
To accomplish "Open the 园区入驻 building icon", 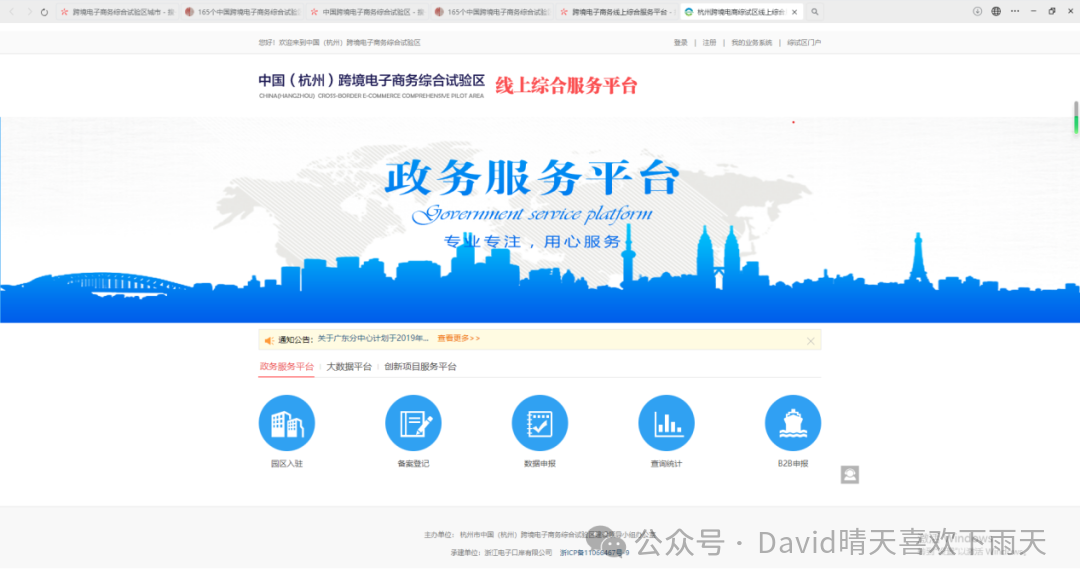I will 287,422.
